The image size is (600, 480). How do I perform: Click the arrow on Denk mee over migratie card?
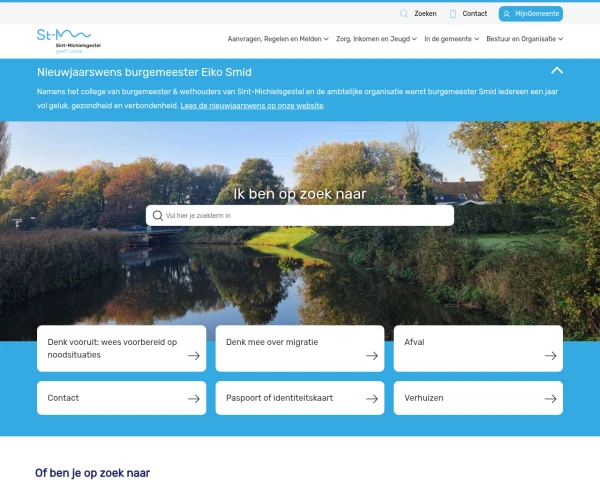click(x=372, y=356)
